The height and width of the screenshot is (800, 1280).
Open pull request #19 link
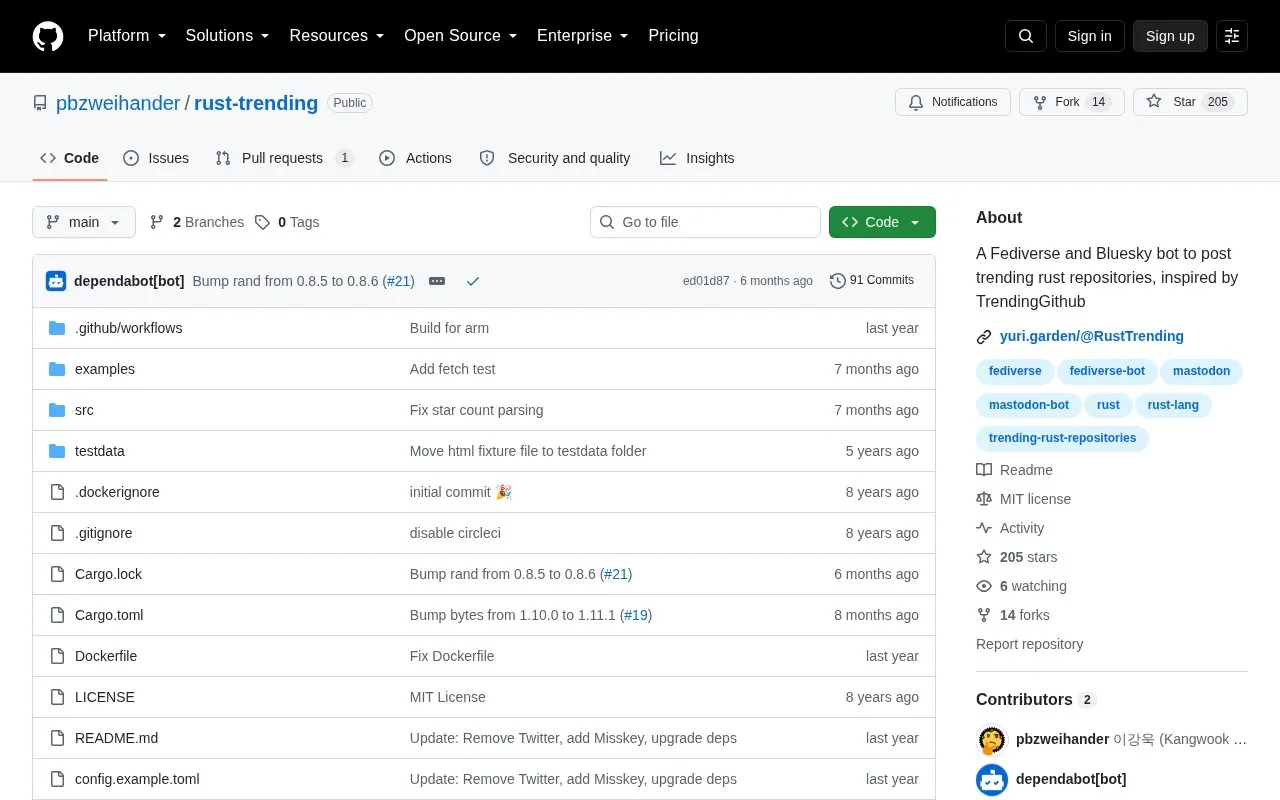[636, 615]
